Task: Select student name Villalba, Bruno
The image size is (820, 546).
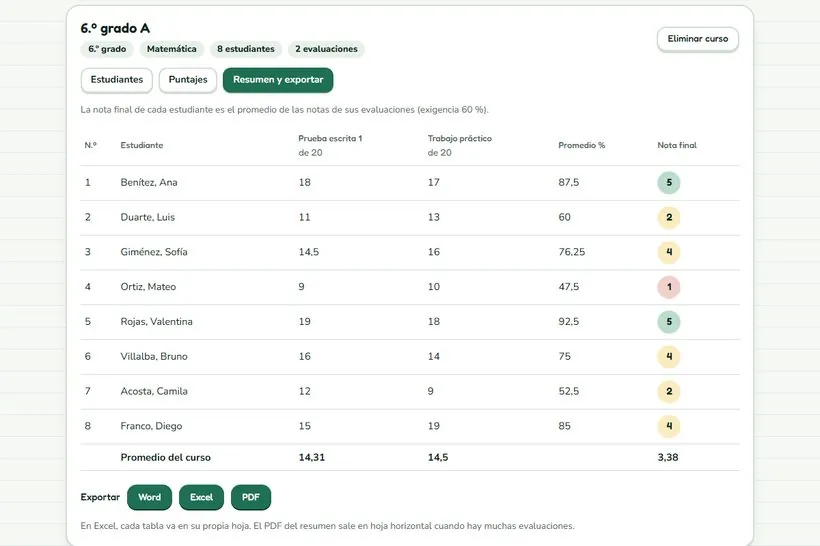Action: [x=154, y=357]
